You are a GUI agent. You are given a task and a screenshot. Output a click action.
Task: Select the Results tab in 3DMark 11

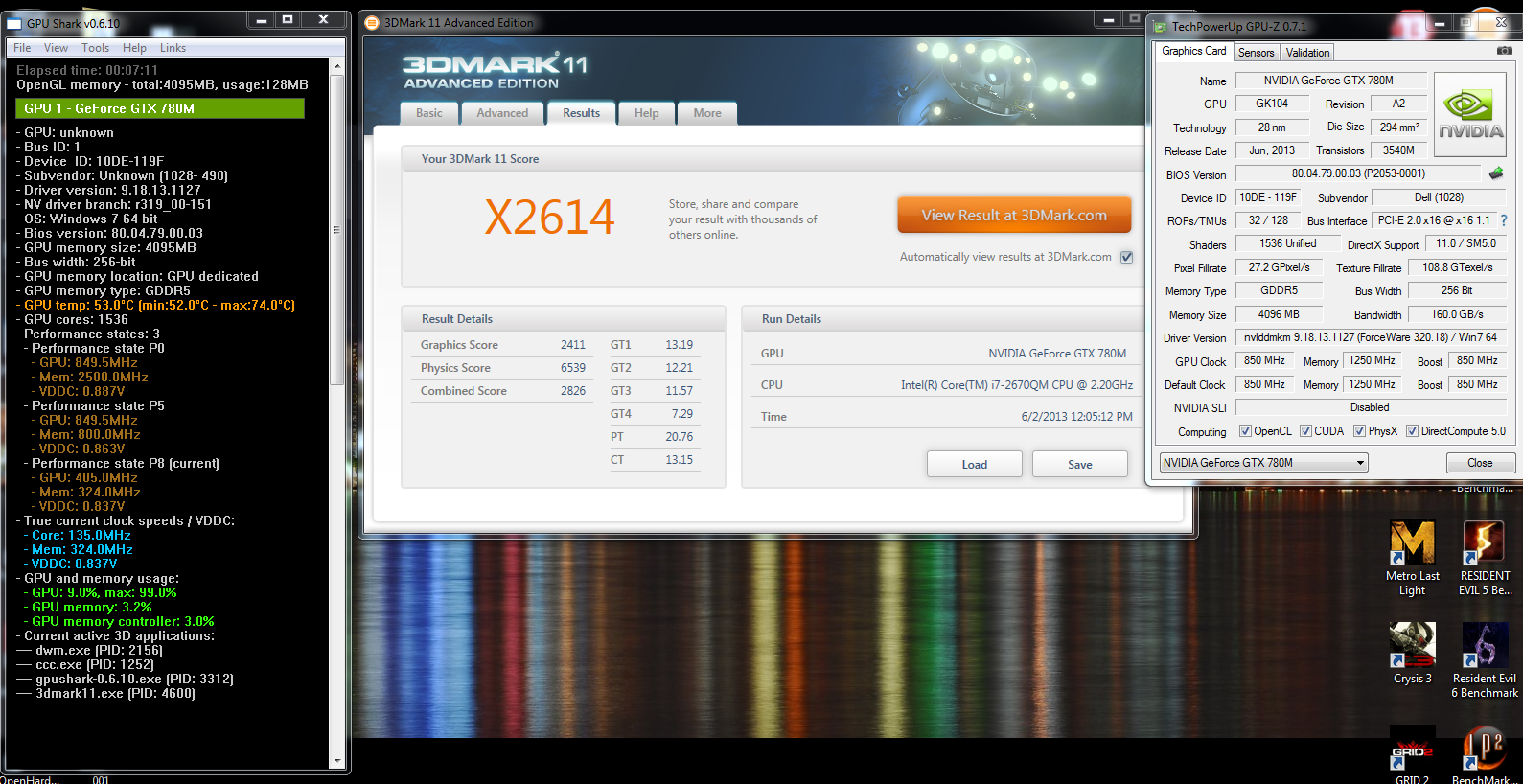[581, 113]
